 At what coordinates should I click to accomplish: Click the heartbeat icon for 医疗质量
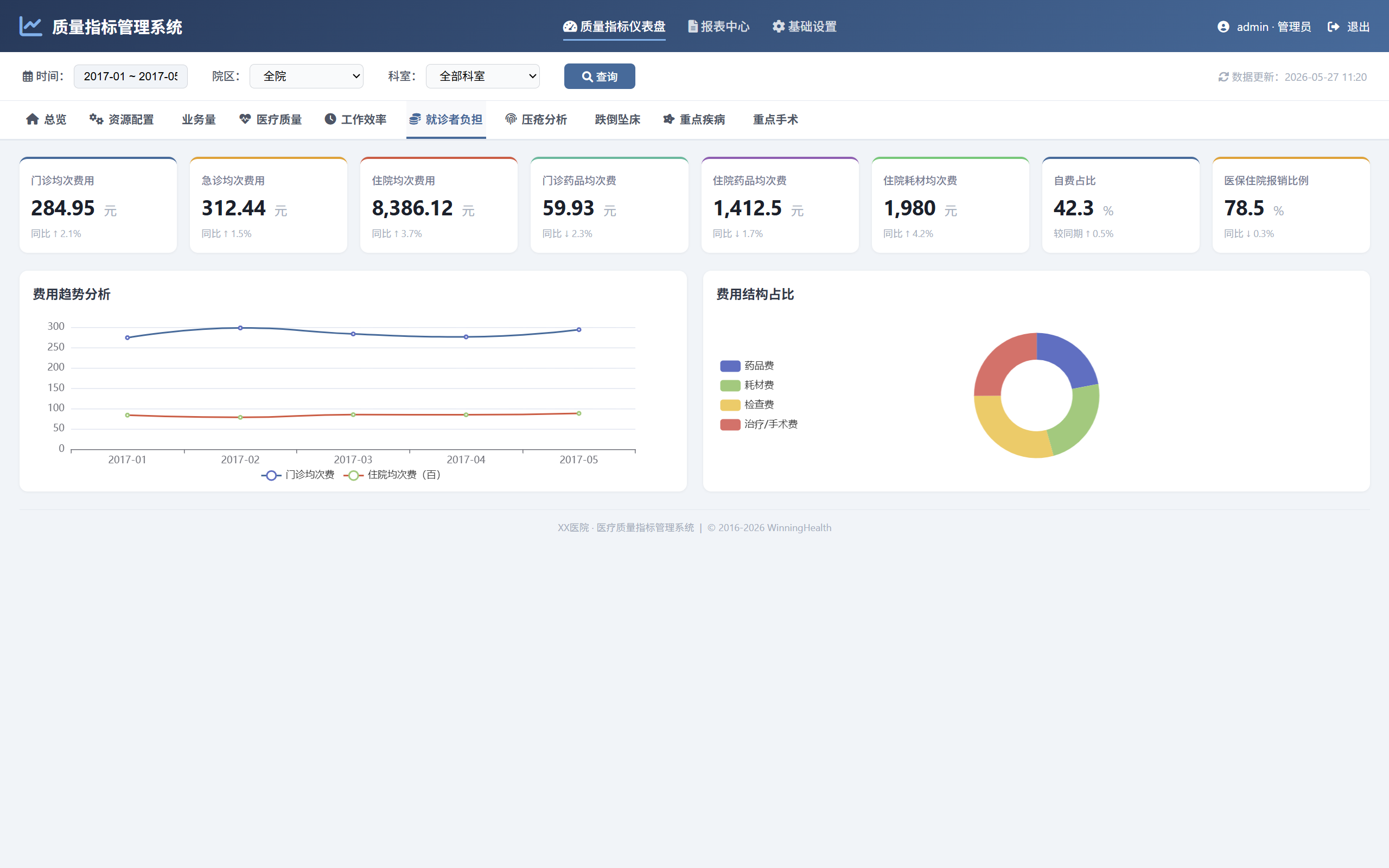pos(245,119)
